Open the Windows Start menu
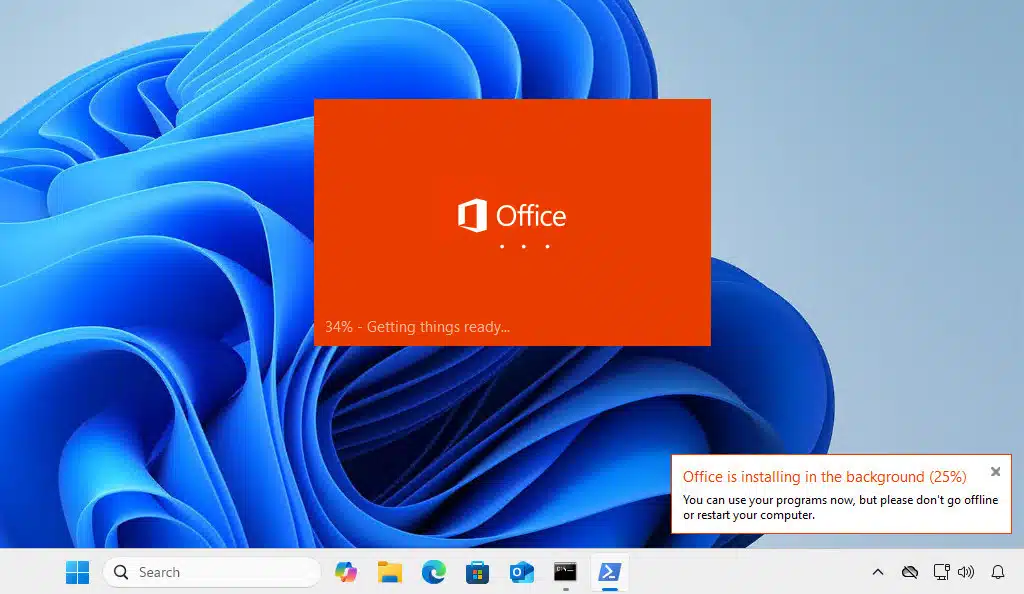This screenshot has height=594, width=1024. point(77,572)
